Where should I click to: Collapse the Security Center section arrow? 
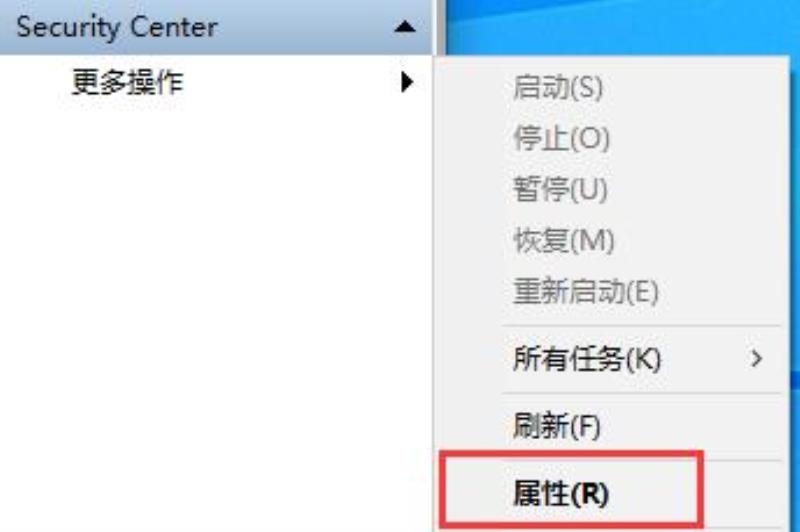click(x=405, y=27)
